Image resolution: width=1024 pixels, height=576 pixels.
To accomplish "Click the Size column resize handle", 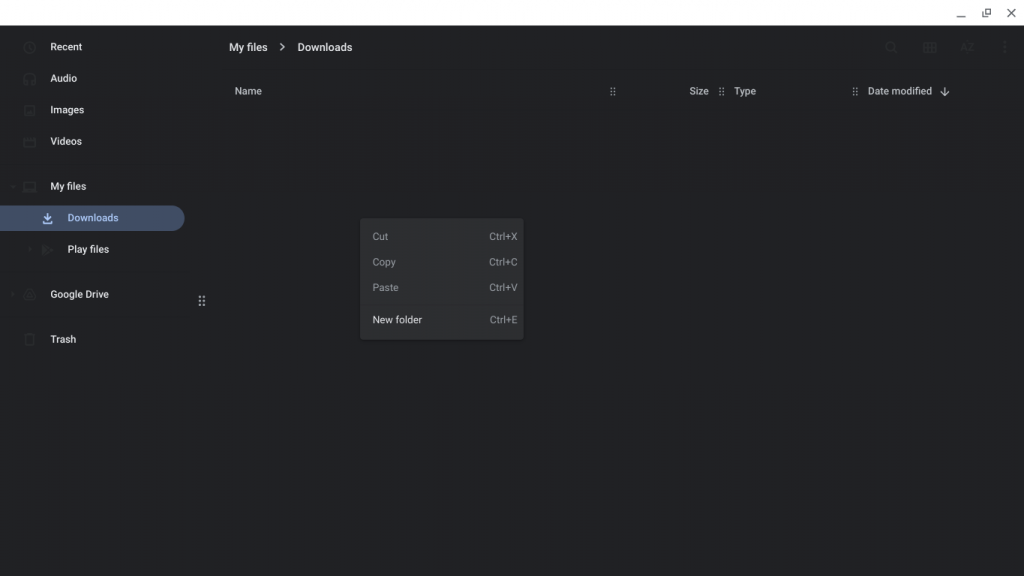I will tap(721, 91).
